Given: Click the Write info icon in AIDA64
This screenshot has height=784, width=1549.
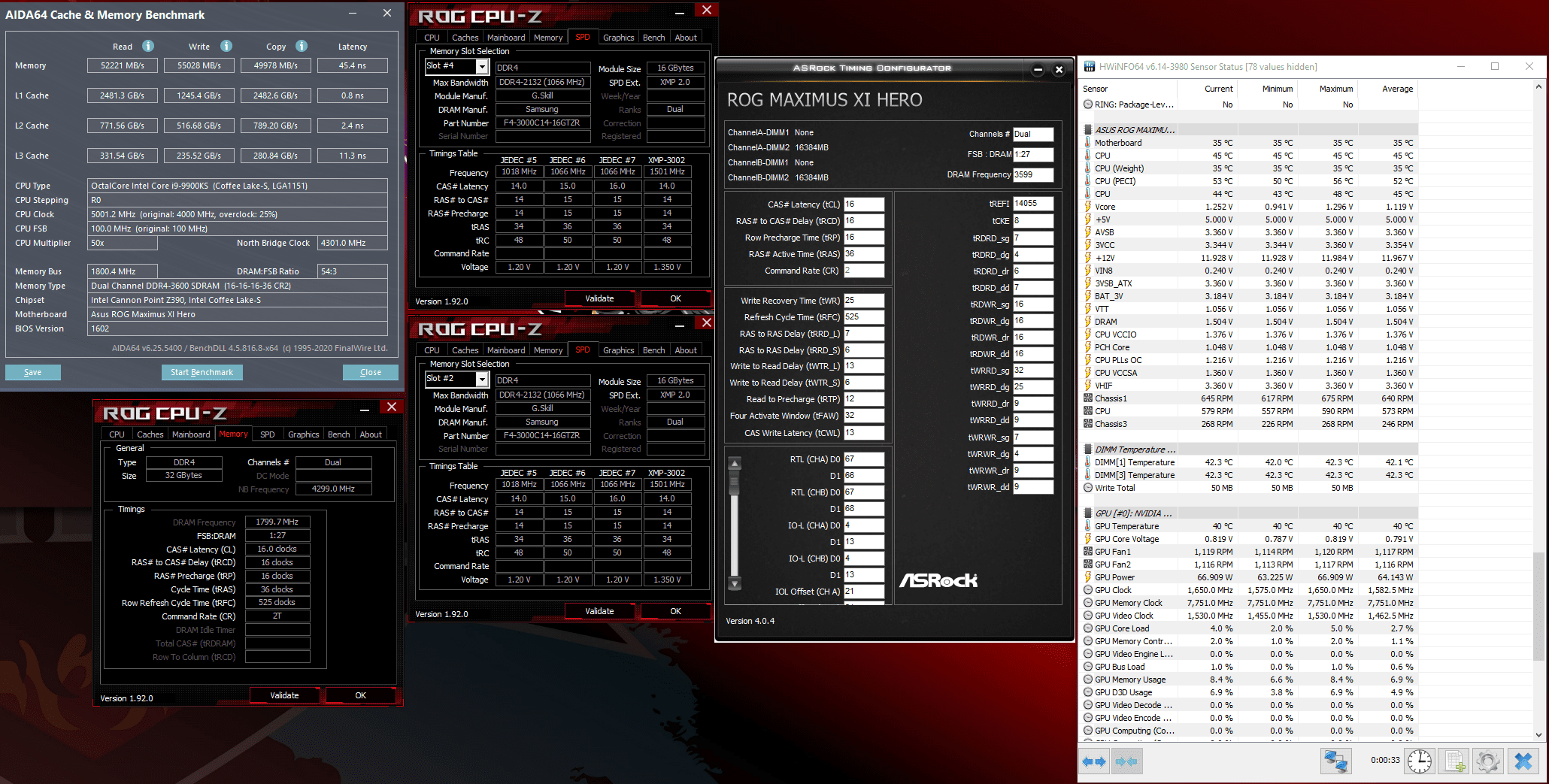Looking at the screenshot, I should tap(226, 46).
